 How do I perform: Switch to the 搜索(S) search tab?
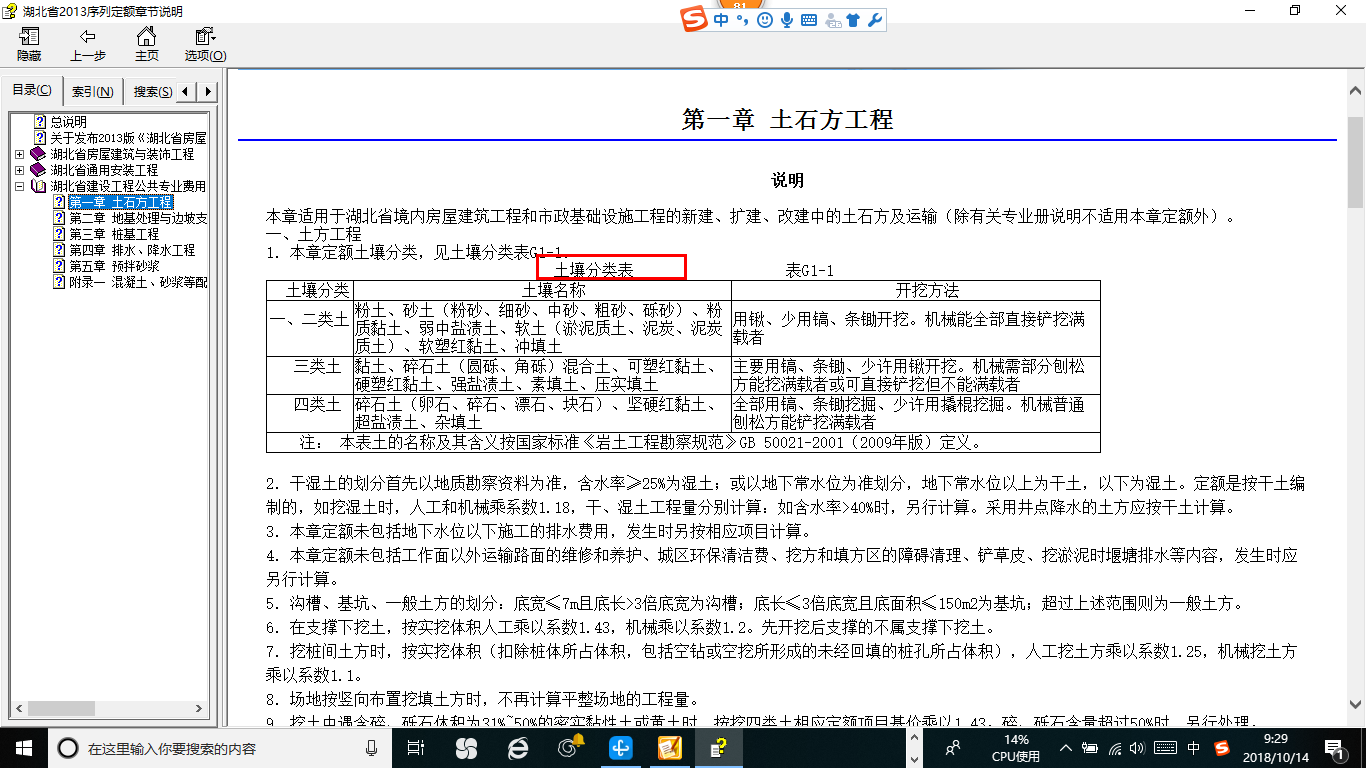(151, 91)
